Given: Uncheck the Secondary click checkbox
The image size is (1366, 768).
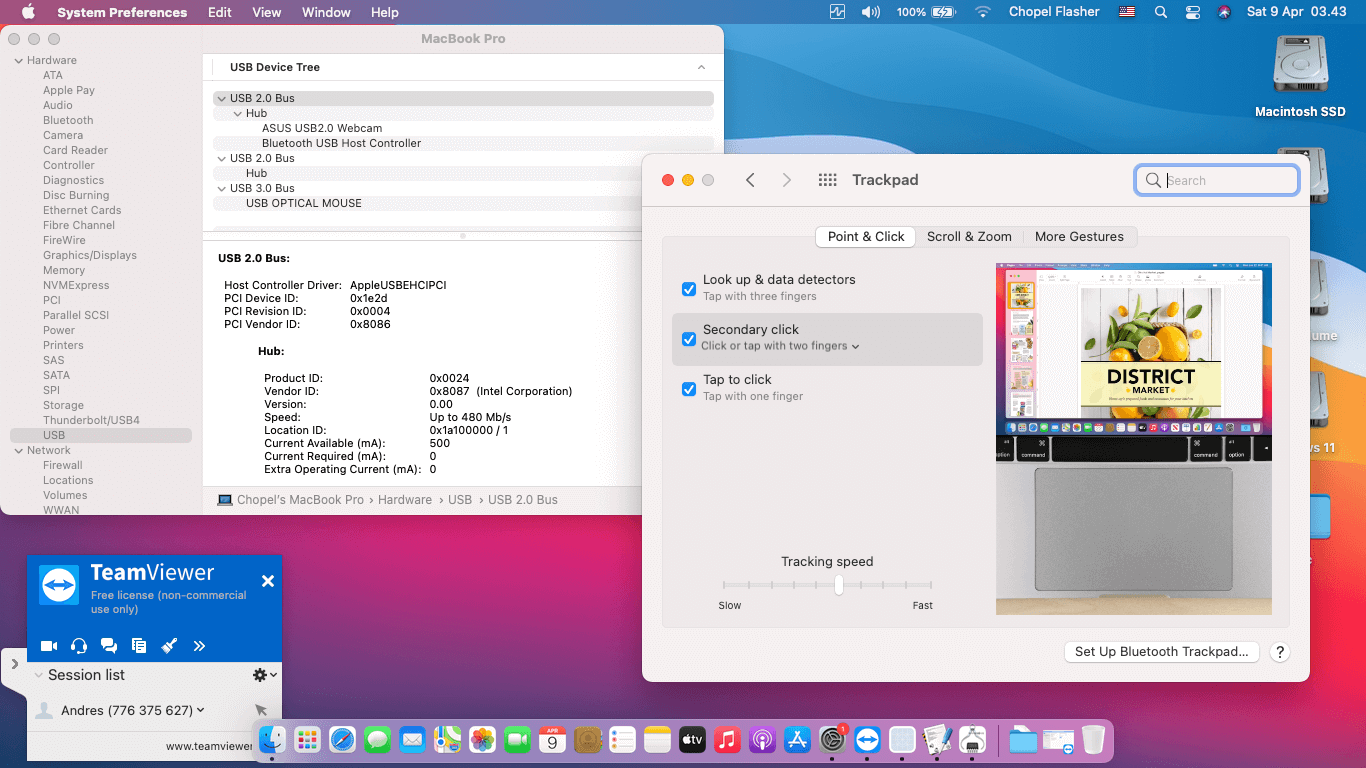Looking at the screenshot, I should 689,339.
